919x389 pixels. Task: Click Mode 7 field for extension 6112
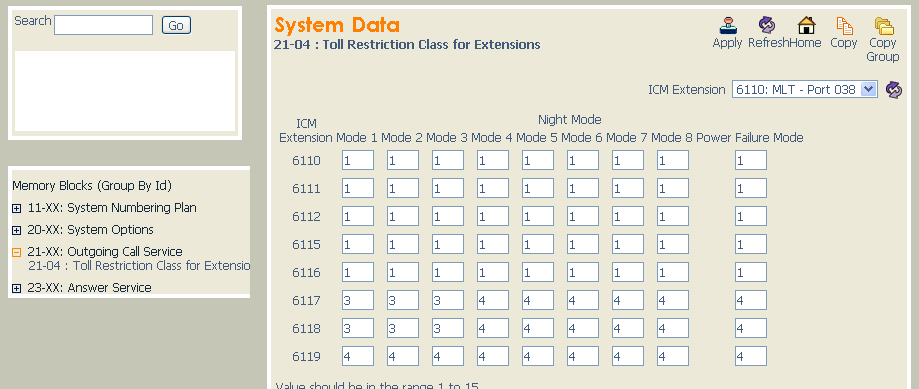point(628,217)
